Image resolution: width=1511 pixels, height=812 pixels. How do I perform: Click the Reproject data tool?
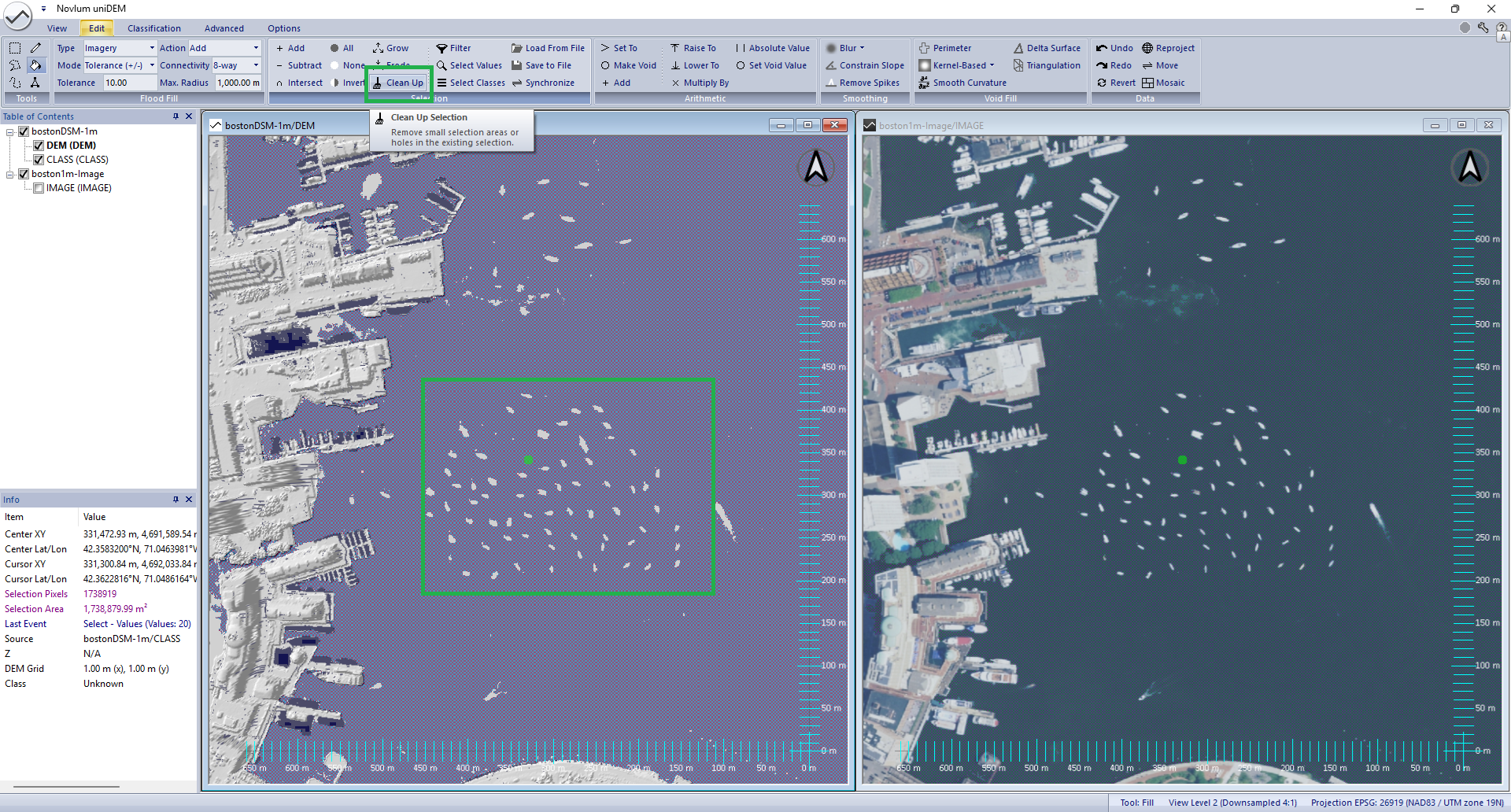(1168, 48)
